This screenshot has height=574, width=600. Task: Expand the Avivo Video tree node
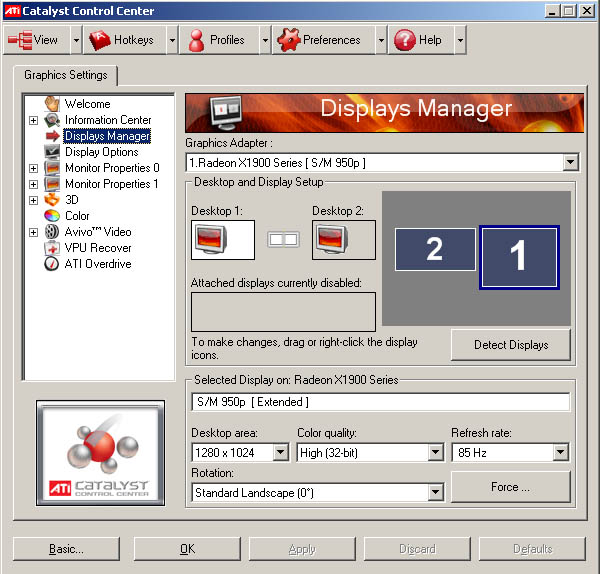[x=34, y=232]
